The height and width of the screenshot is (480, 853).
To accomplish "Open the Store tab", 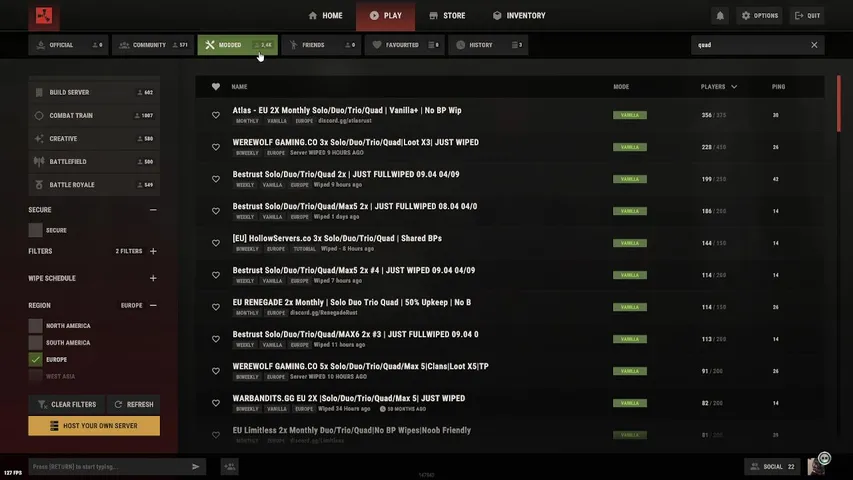I will (x=447, y=16).
